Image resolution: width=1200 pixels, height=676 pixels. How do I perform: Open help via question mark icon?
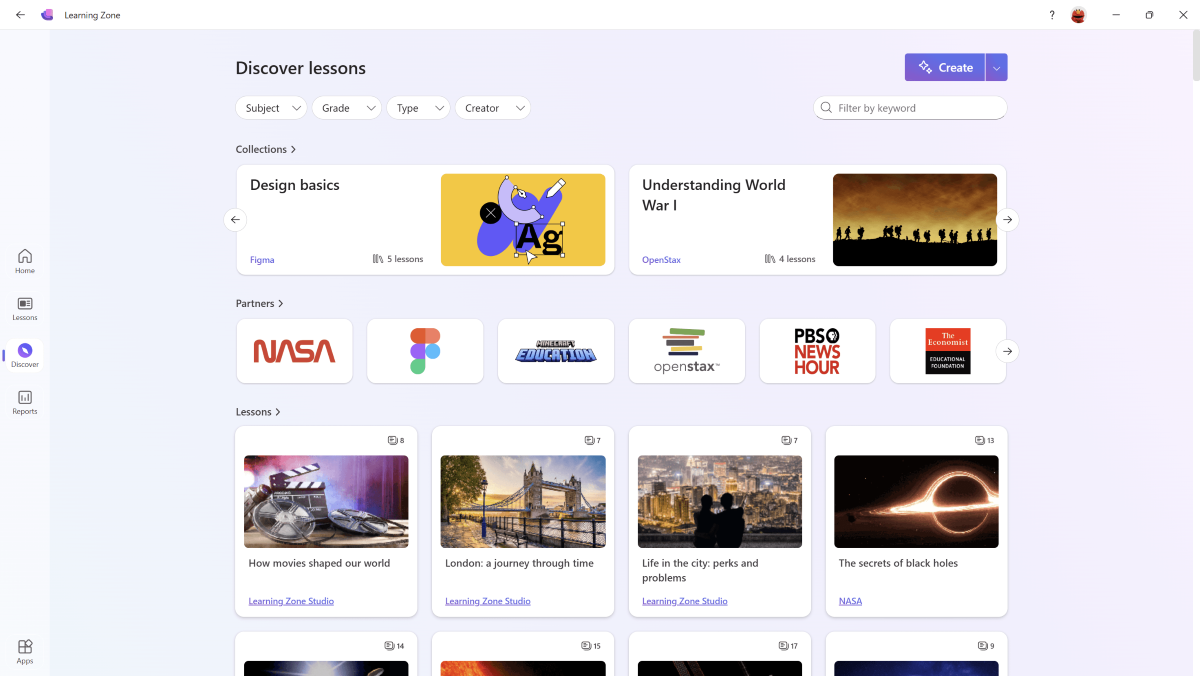(x=1052, y=15)
